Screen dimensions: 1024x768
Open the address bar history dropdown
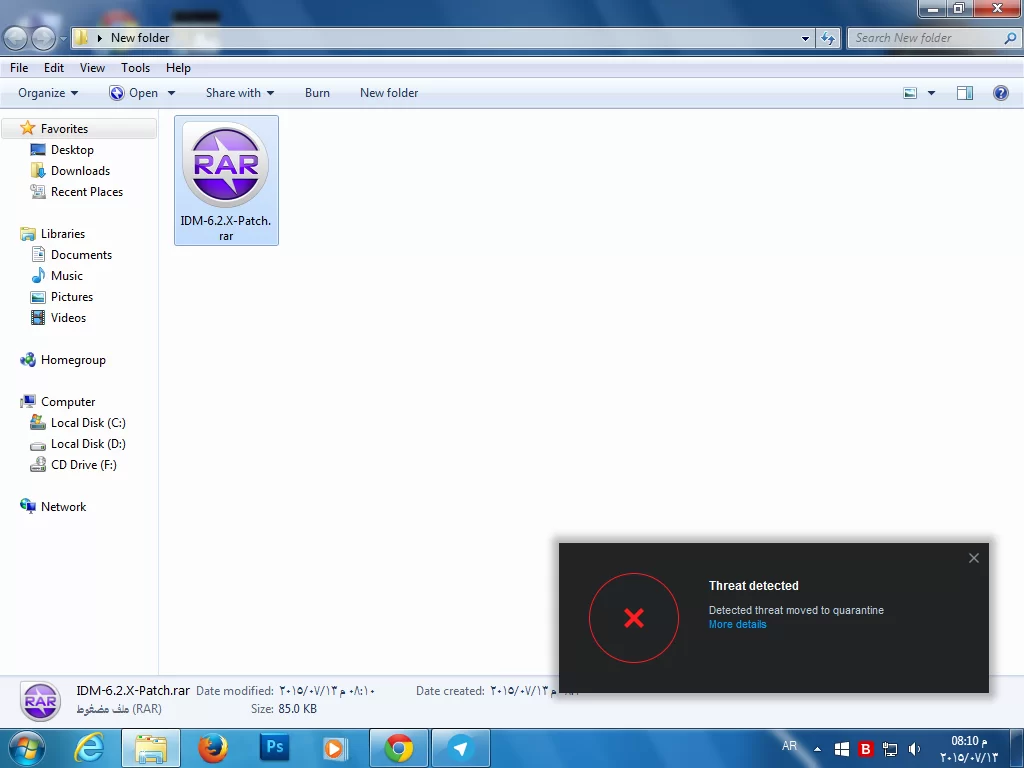click(805, 38)
